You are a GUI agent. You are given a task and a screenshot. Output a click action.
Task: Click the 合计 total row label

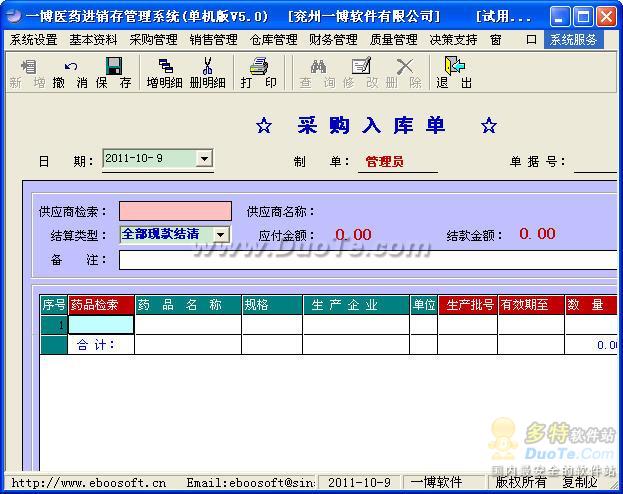[95, 345]
